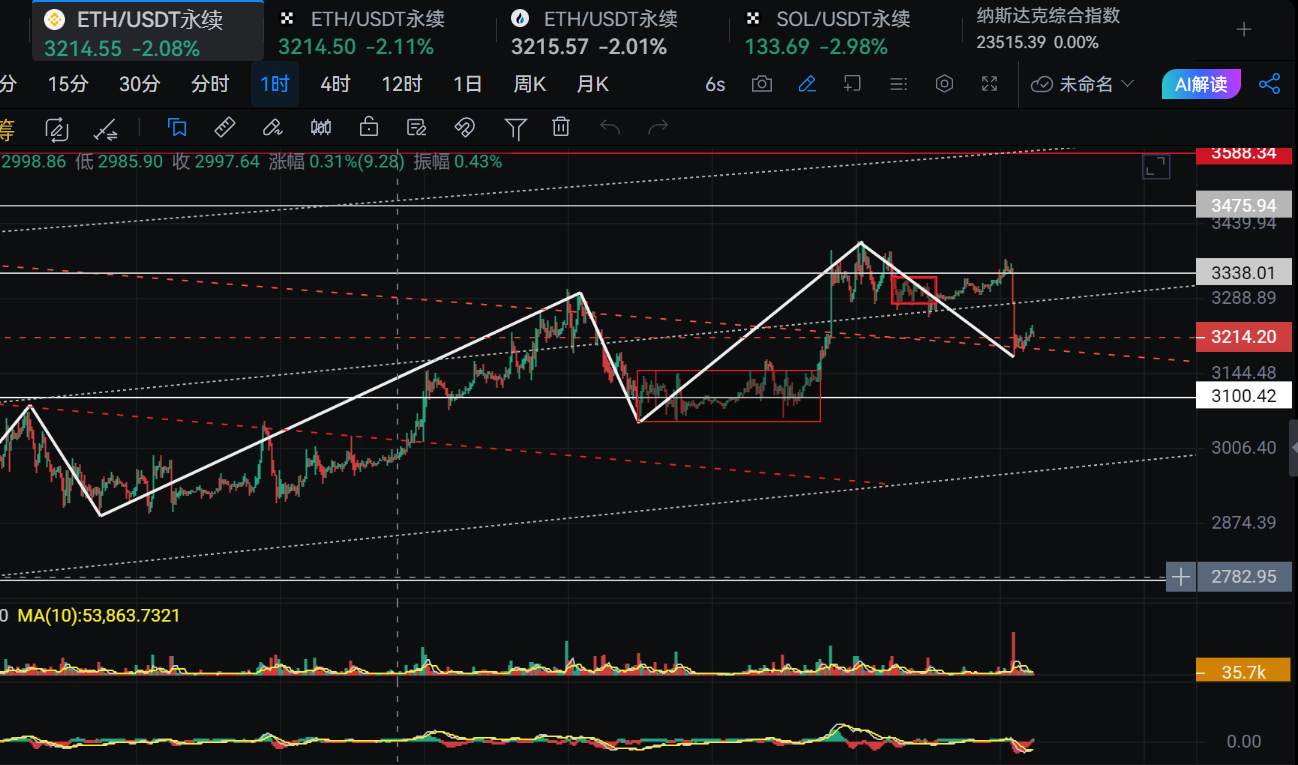Screen dimensions: 1298x765
Task: Click the AI解读 button
Action: [1201, 84]
